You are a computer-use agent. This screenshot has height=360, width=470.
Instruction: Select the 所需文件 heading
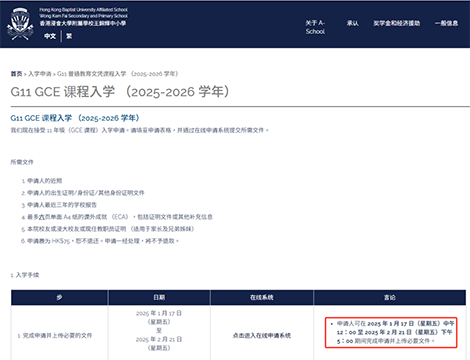22,162
